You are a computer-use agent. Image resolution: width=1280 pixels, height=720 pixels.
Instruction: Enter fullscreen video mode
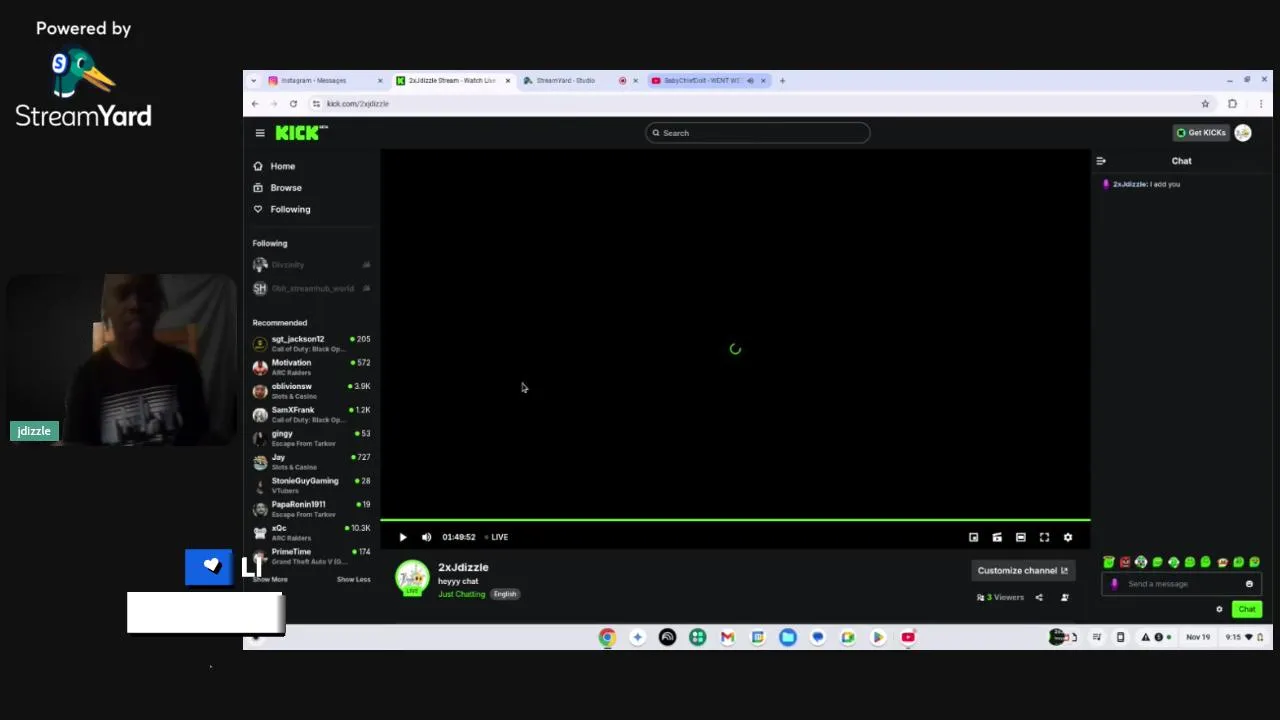click(1044, 537)
